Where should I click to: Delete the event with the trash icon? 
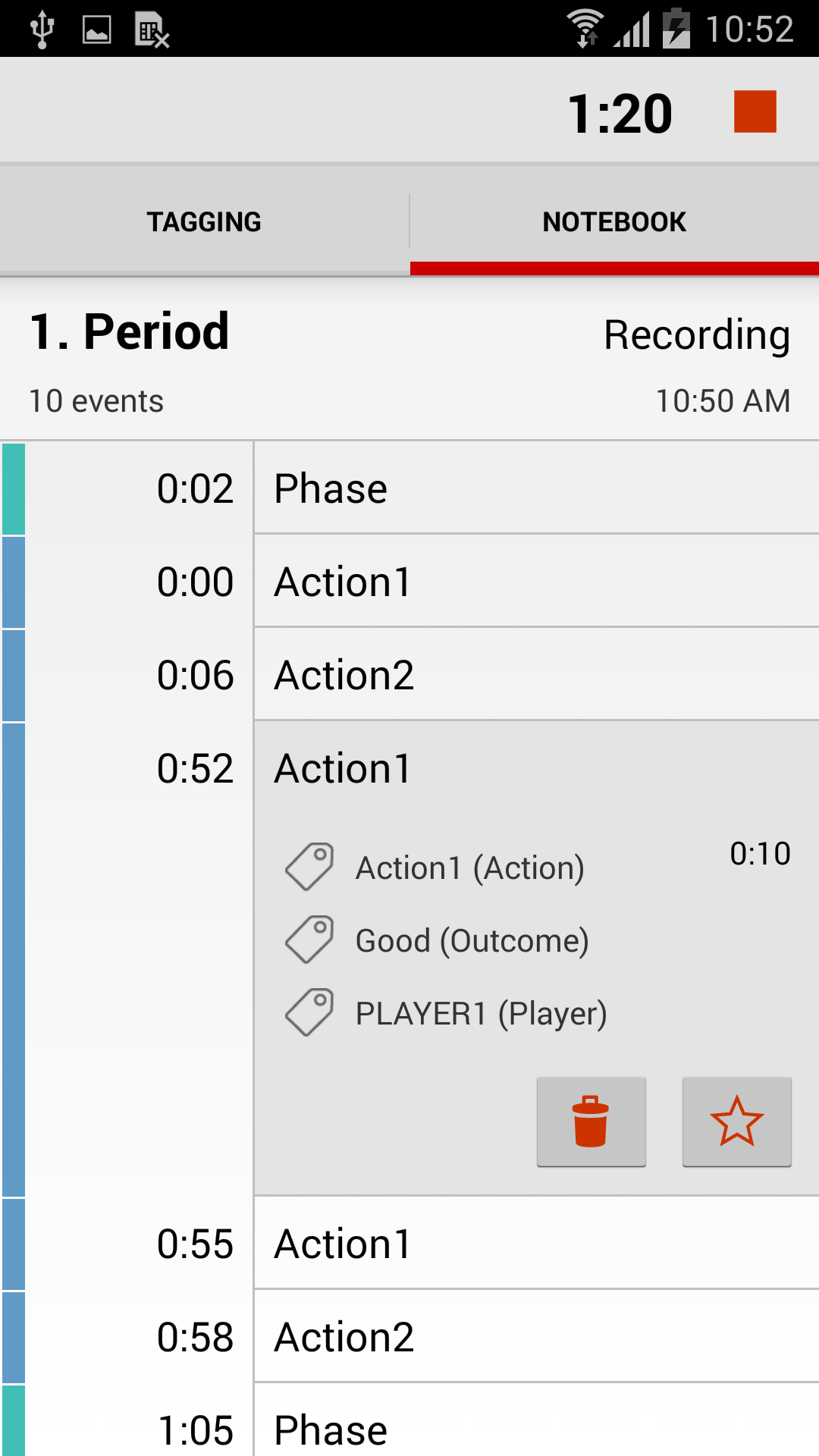(x=591, y=1122)
